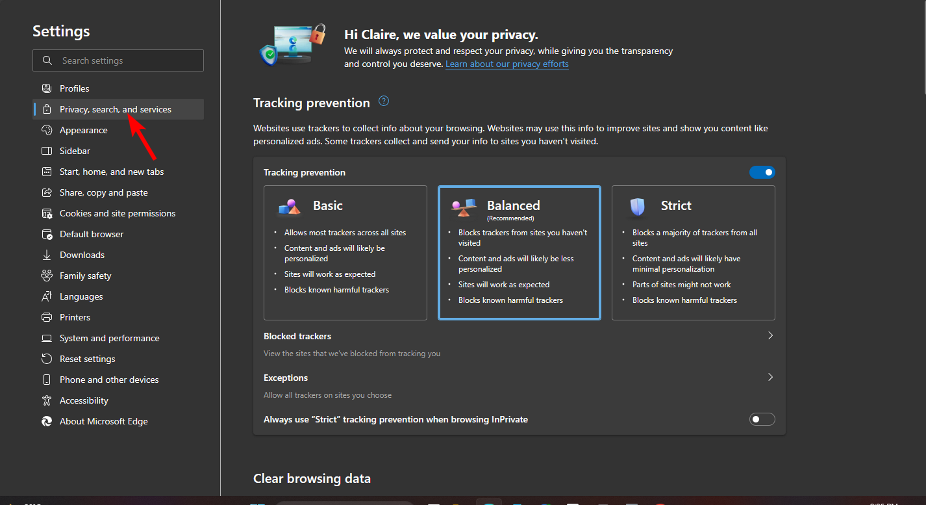Click the Appearance icon in sidebar
Screen dimensions: 926x505
(46, 130)
